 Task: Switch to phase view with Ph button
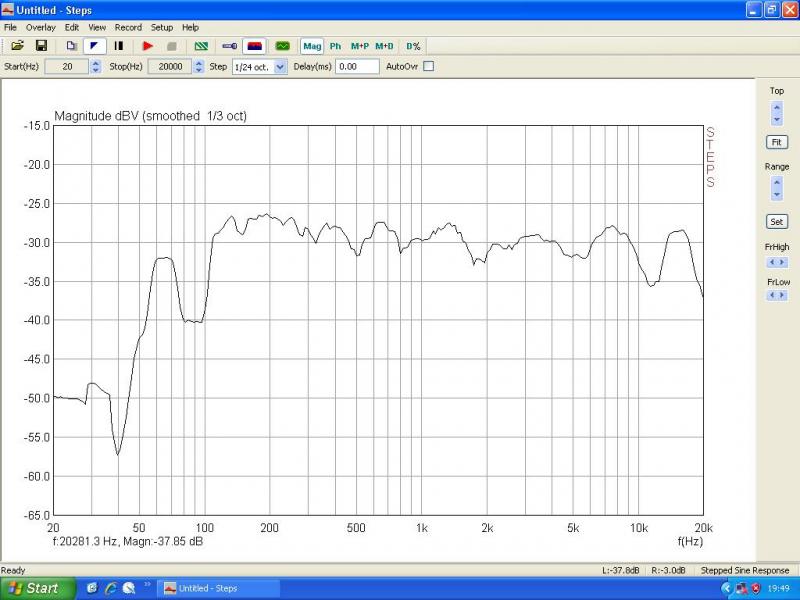coord(335,46)
